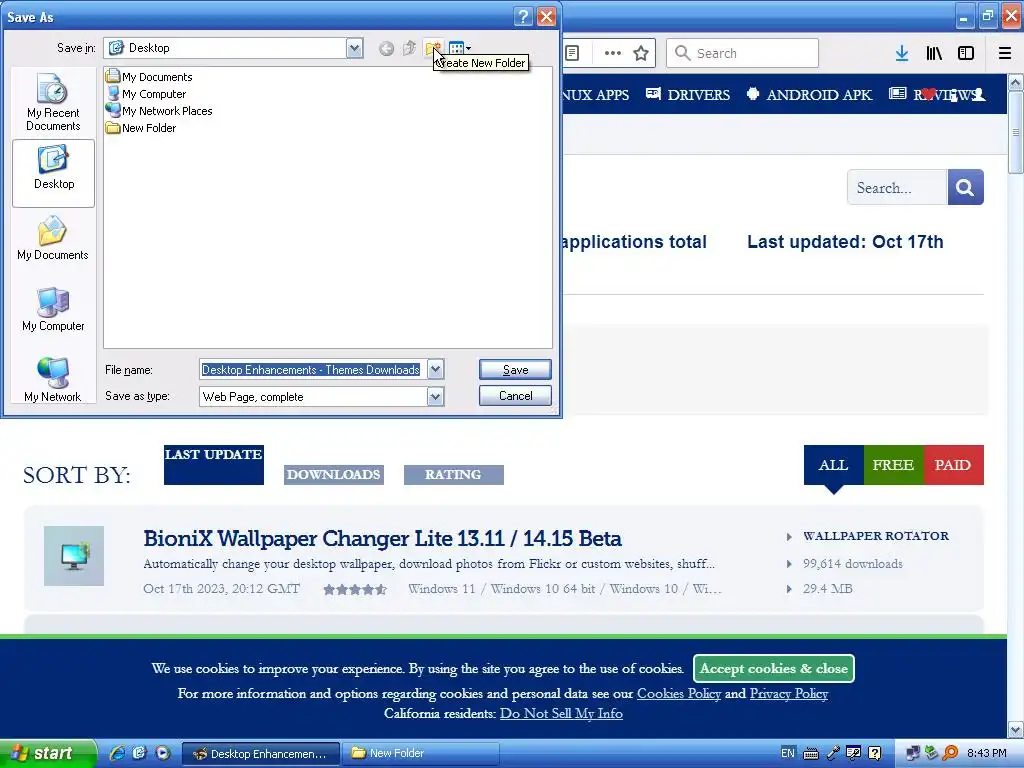Click the language bar help icon
This screenshot has height=768, width=1024.
(875, 754)
